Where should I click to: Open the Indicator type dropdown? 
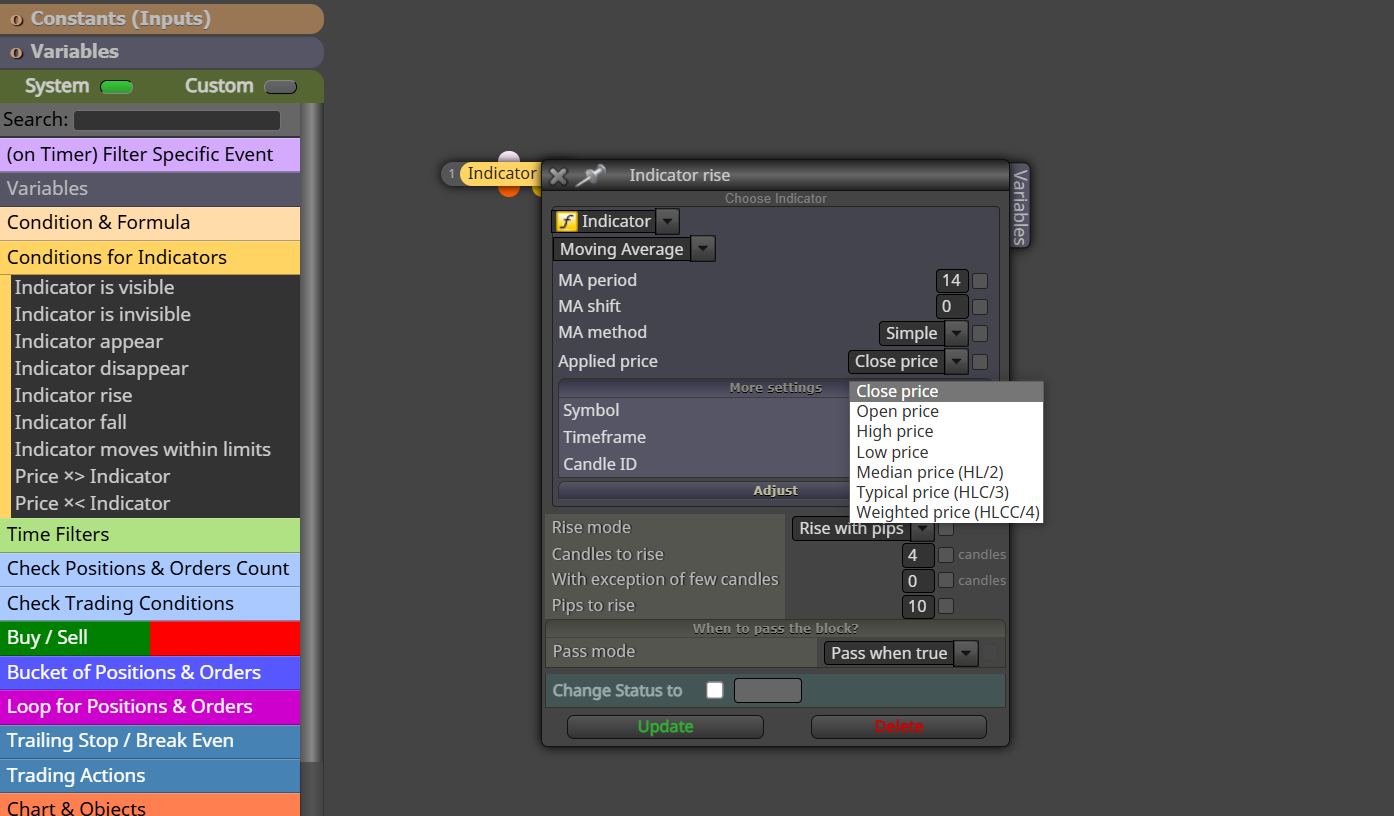pos(668,222)
